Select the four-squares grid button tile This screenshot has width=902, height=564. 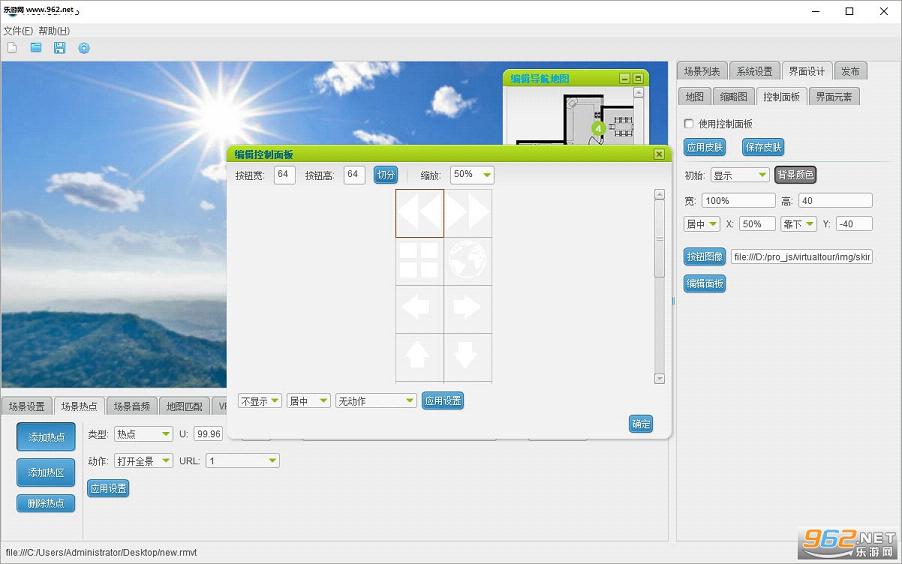coord(419,261)
